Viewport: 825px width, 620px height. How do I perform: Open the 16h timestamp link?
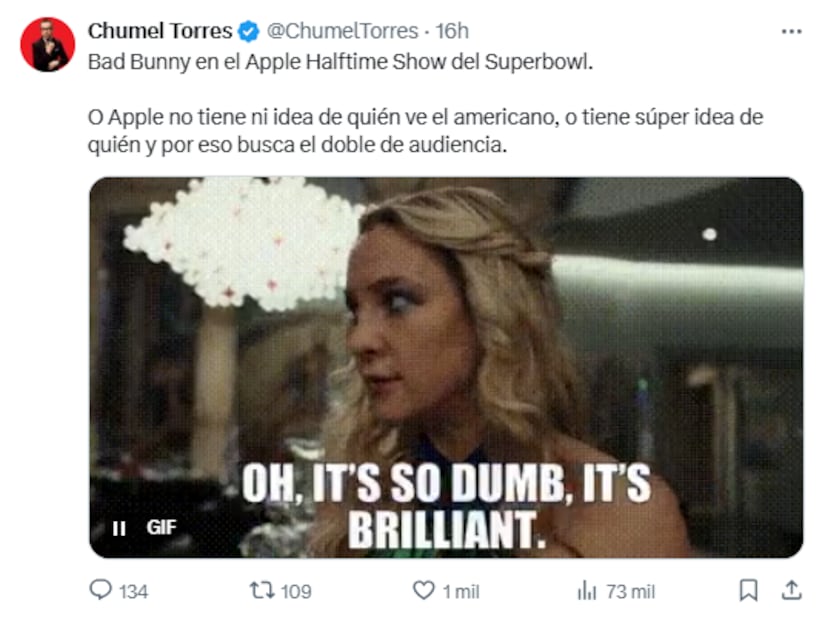(452, 31)
